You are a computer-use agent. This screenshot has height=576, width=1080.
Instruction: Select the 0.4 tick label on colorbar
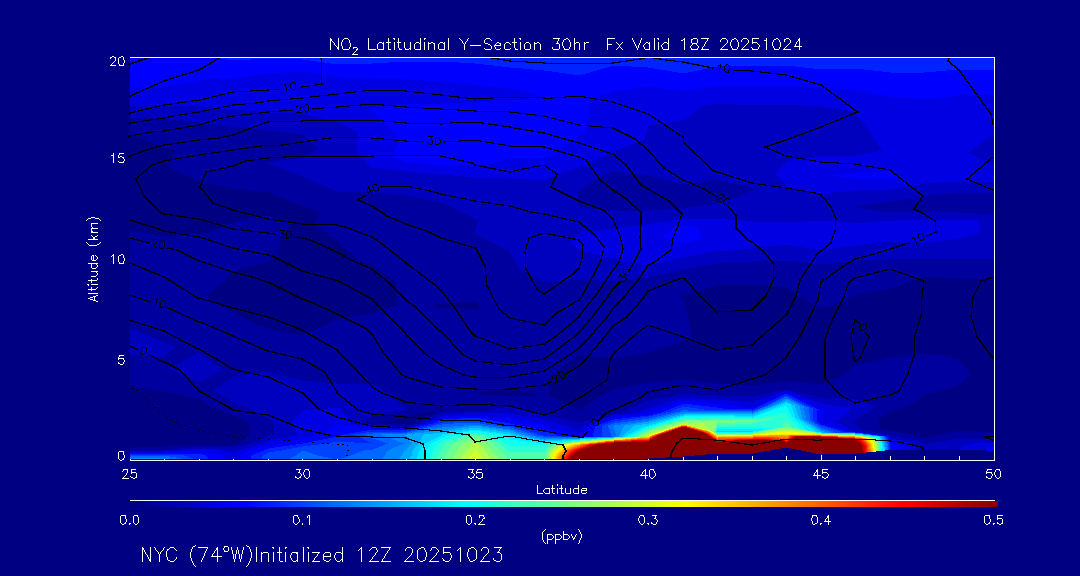pyautogui.click(x=821, y=520)
